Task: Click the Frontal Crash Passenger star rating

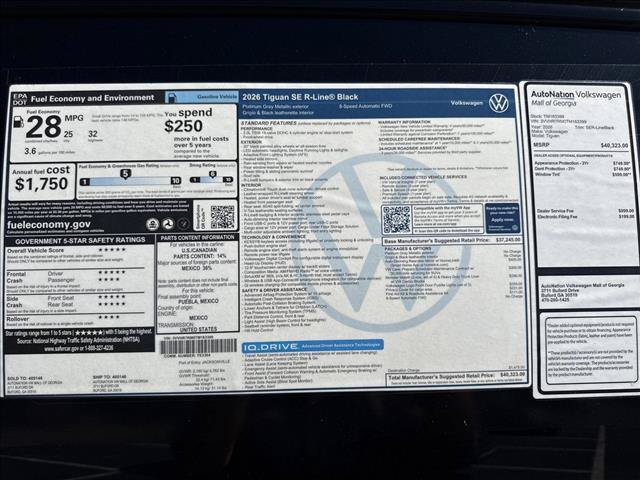Action: [x=109, y=280]
